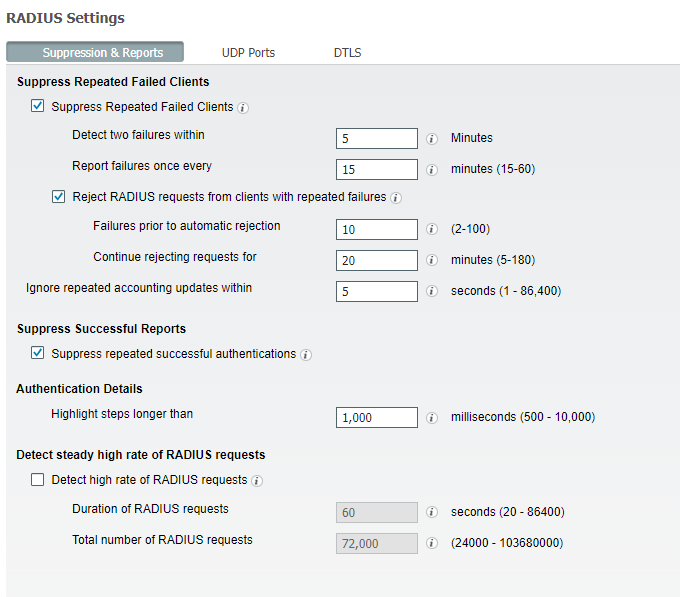
Task: Click the 'seconds (1 - 86,400)' range text
Action: click(x=506, y=291)
